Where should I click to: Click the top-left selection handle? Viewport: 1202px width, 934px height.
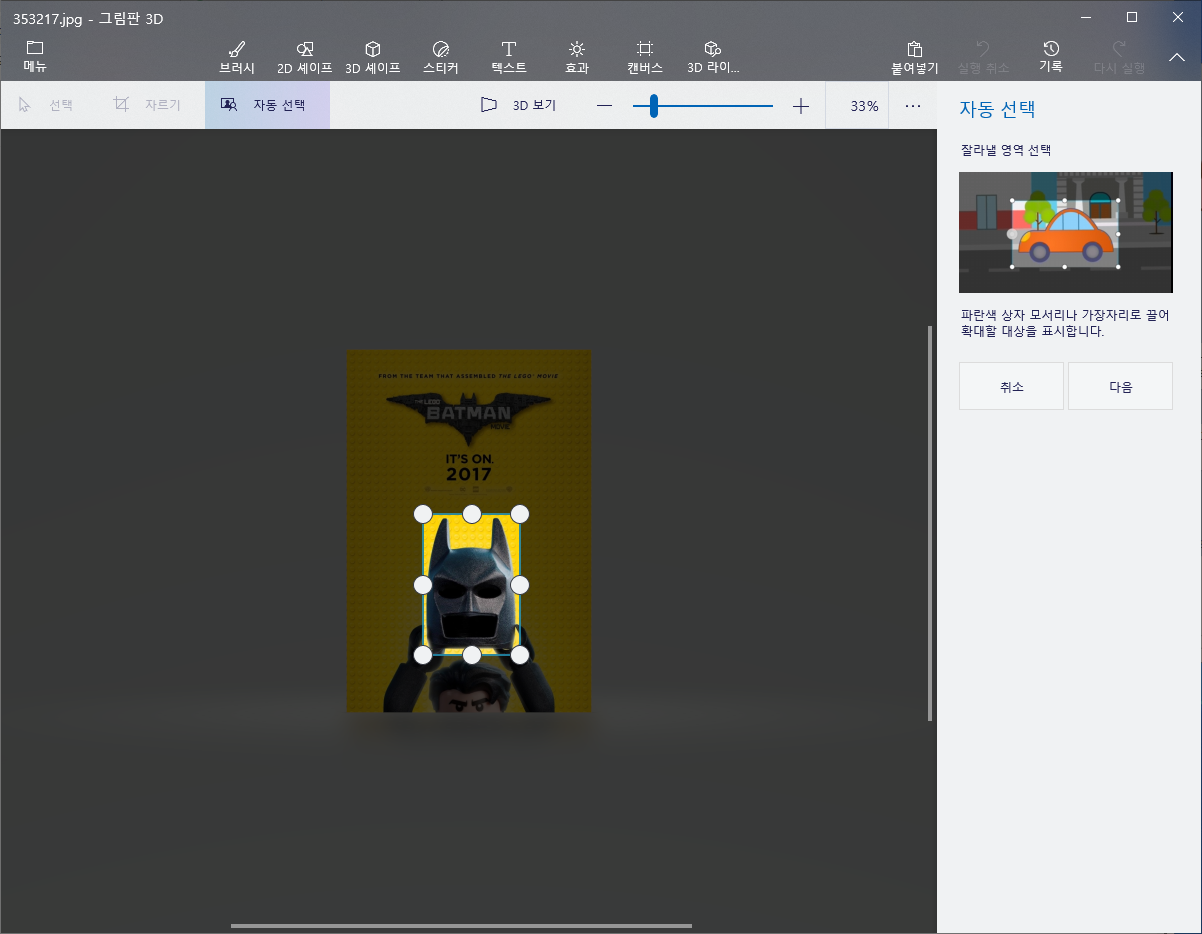click(423, 514)
